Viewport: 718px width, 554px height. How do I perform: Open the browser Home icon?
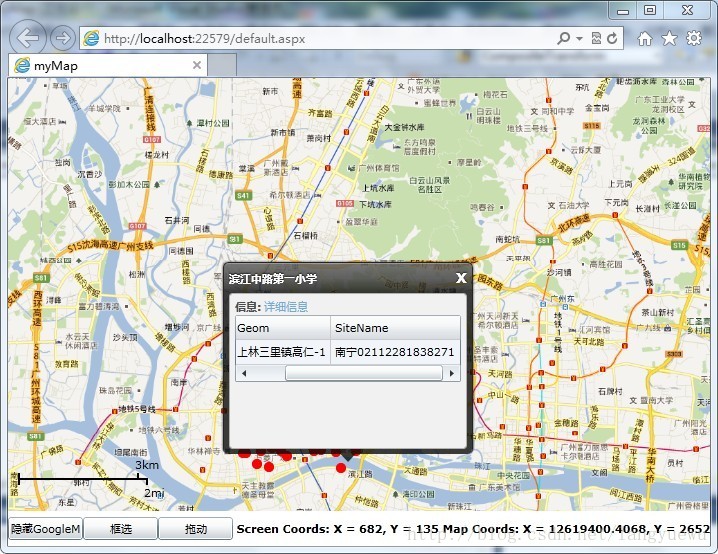[x=644, y=38]
